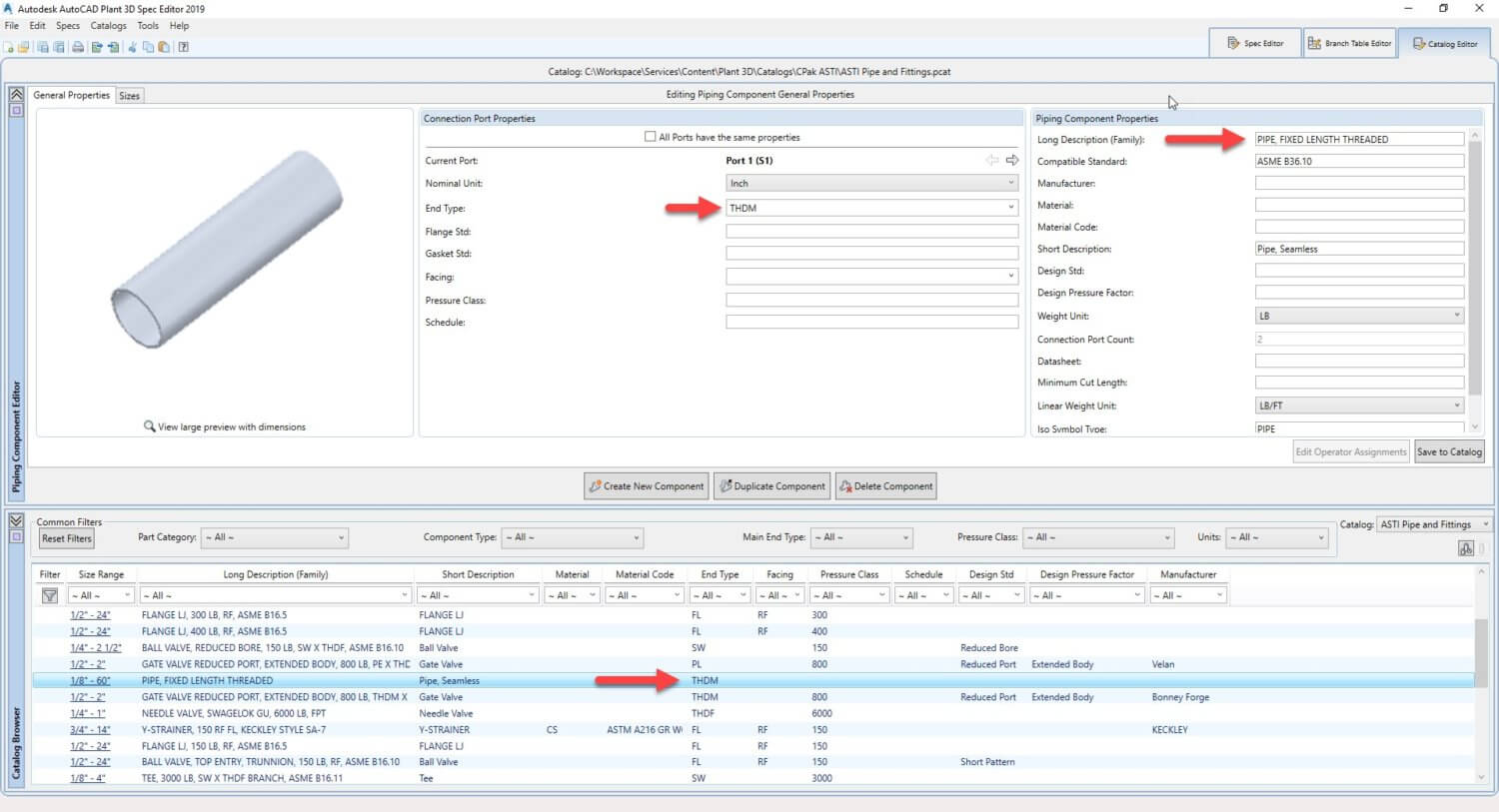Switch to the Spec Editor tab
Screen dimensions: 1499x812
click(1255, 43)
